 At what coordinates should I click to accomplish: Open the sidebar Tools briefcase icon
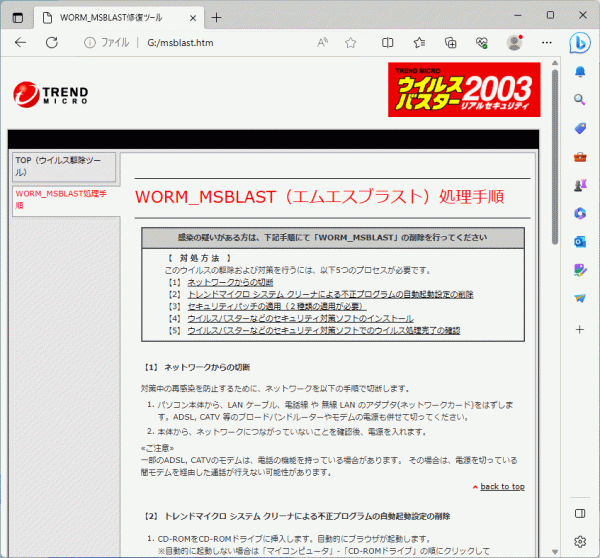click(x=580, y=157)
